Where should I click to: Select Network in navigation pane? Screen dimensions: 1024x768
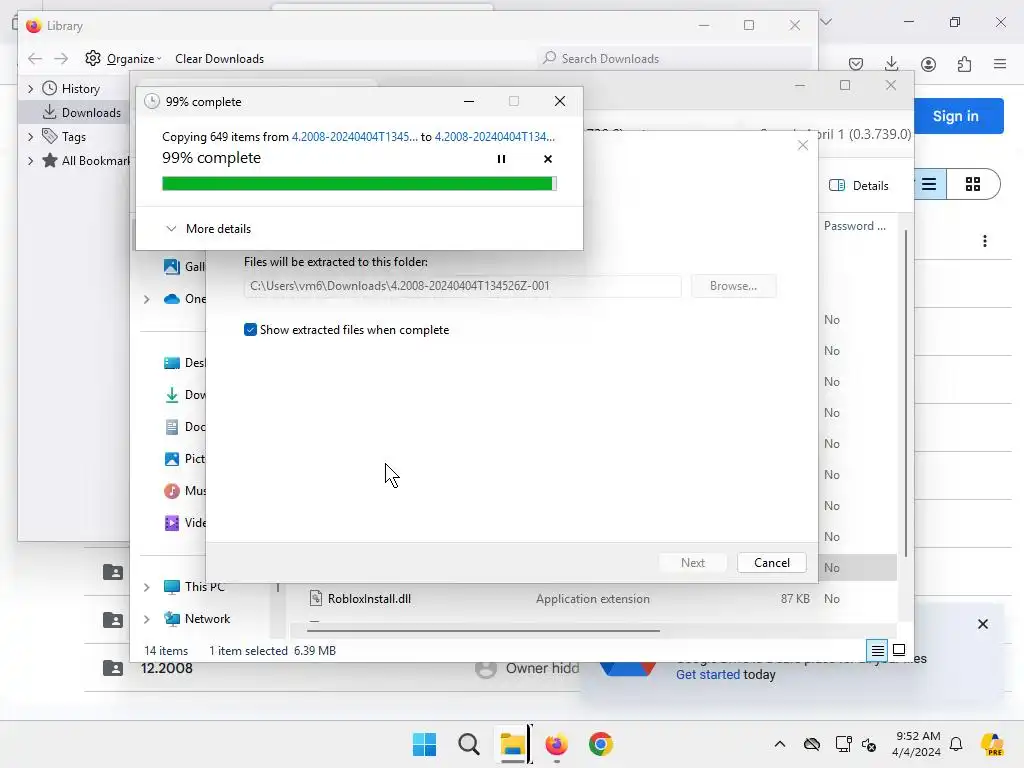coord(197,619)
